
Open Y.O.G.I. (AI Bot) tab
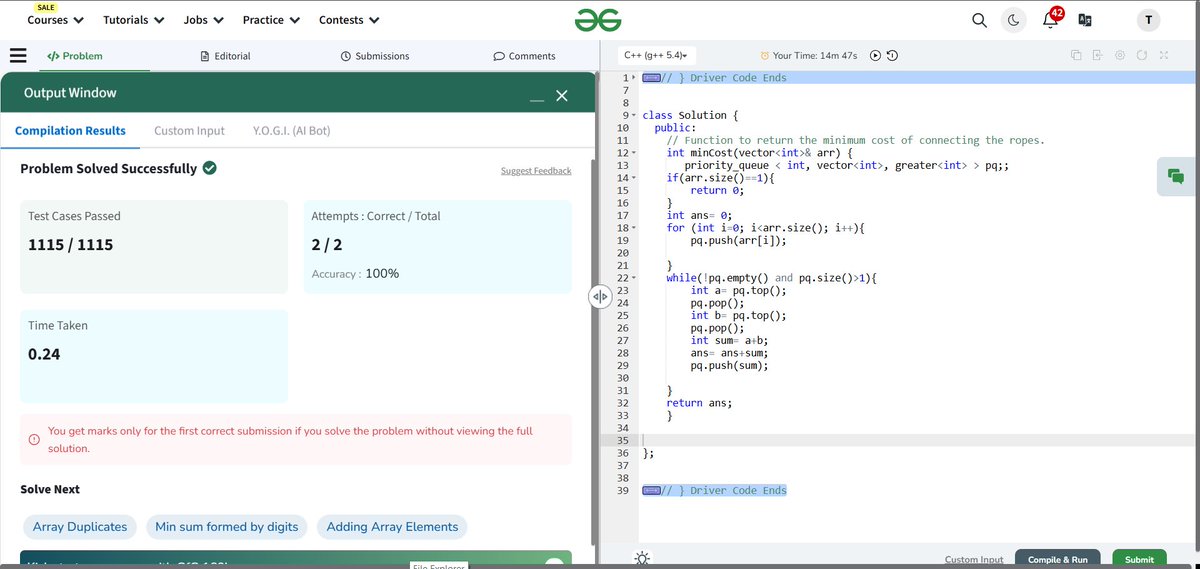click(x=291, y=130)
